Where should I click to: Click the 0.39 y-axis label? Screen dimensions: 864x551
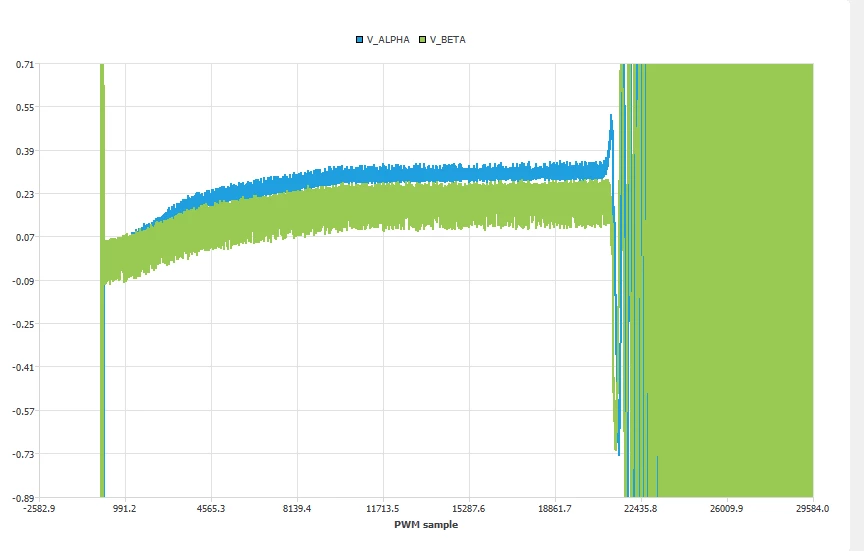pos(25,151)
